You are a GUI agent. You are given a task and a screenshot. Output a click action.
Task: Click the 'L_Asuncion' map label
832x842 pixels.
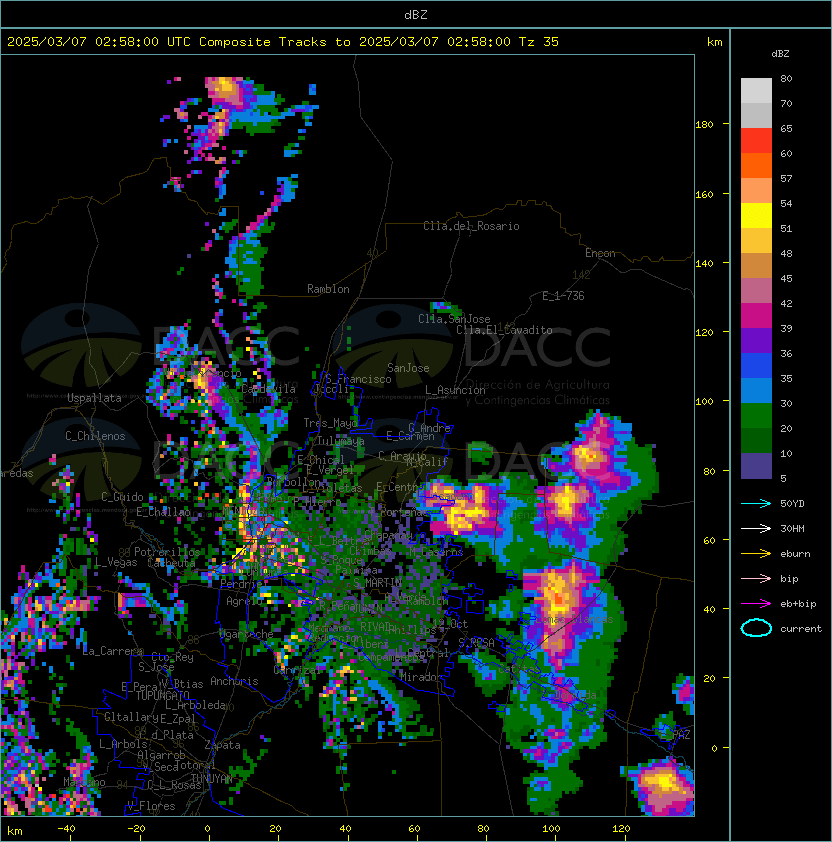coord(455,390)
